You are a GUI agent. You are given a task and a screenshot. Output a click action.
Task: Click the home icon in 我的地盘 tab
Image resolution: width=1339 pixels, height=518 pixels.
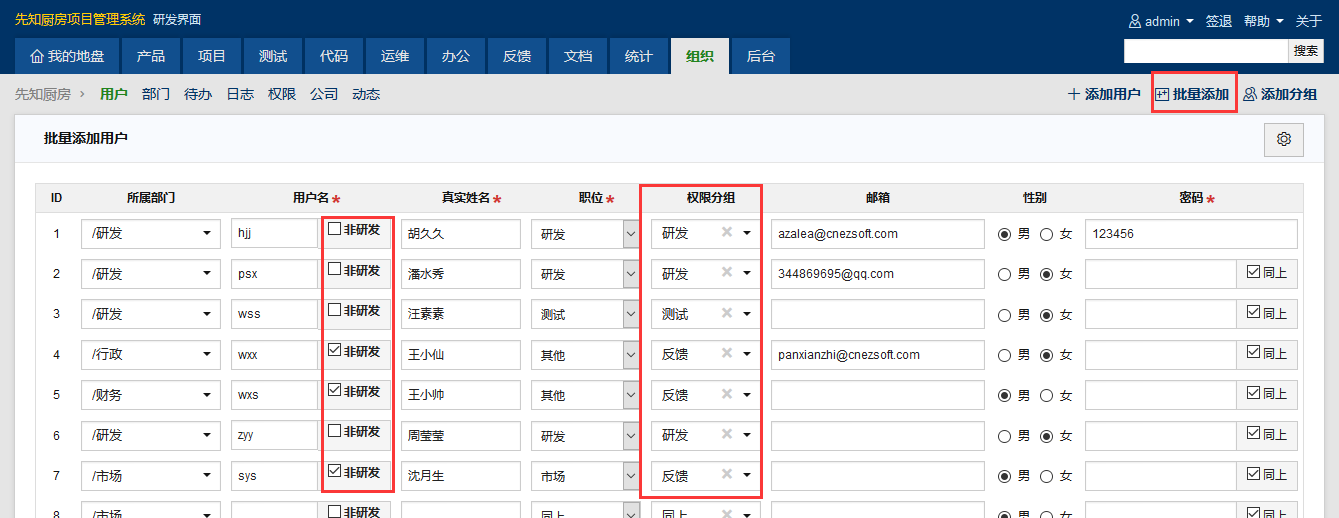(37, 57)
